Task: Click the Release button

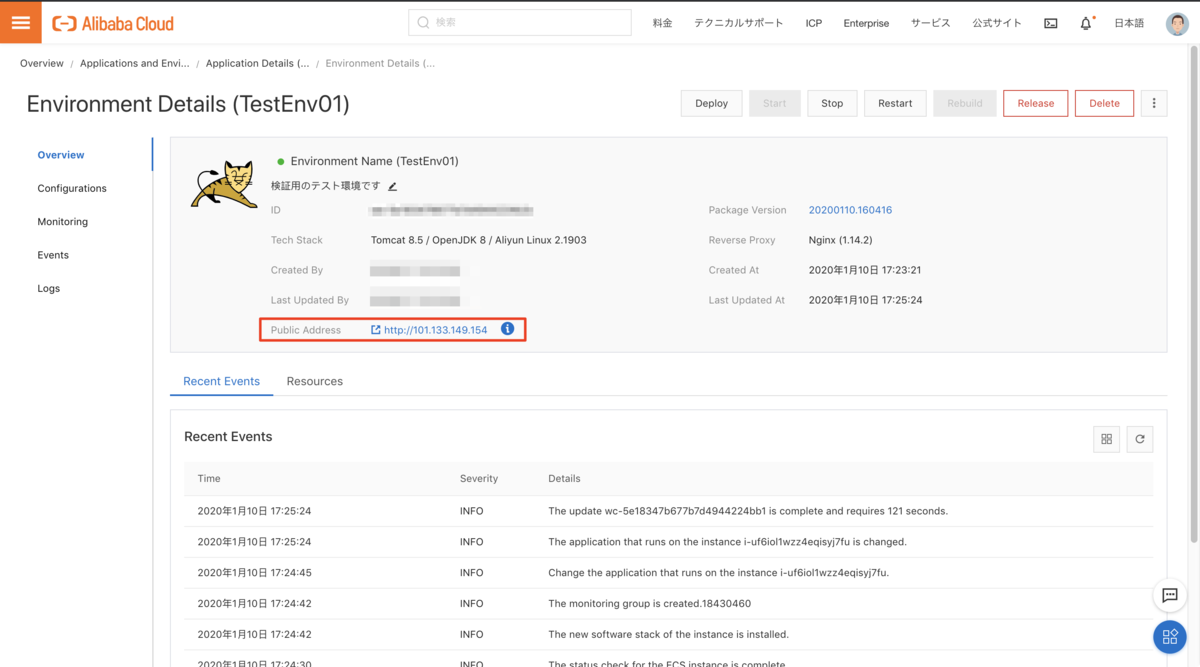Action: click(x=1036, y=103)
